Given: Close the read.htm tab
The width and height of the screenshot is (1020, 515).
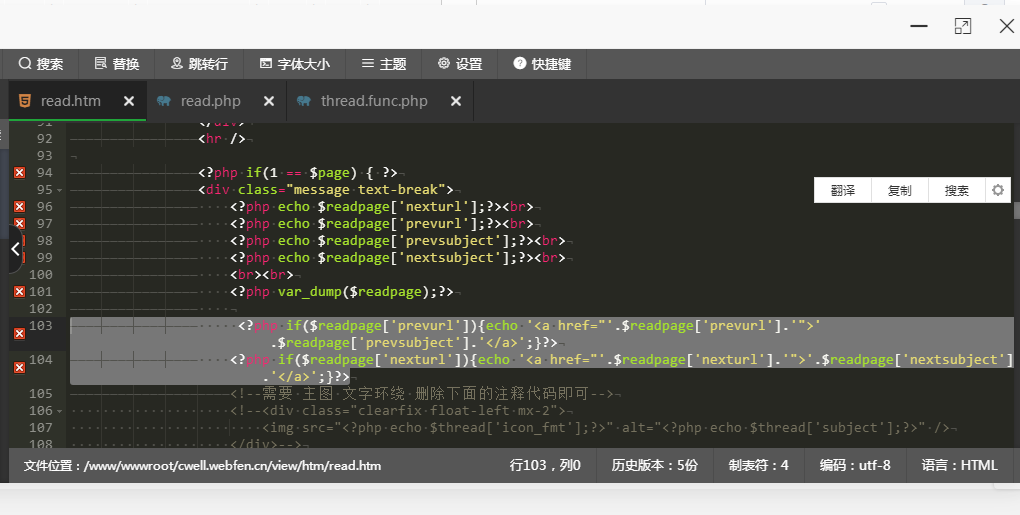Looking at the screenshot, I should pyautogui.click(x=129, y=101).
